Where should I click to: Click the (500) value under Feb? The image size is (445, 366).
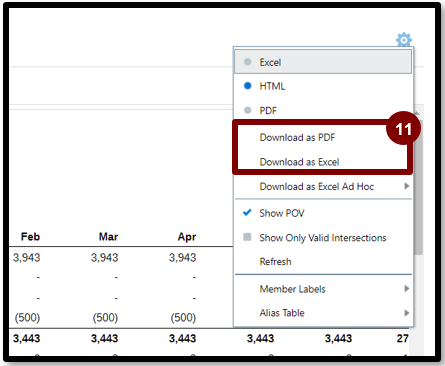(27, 317)
